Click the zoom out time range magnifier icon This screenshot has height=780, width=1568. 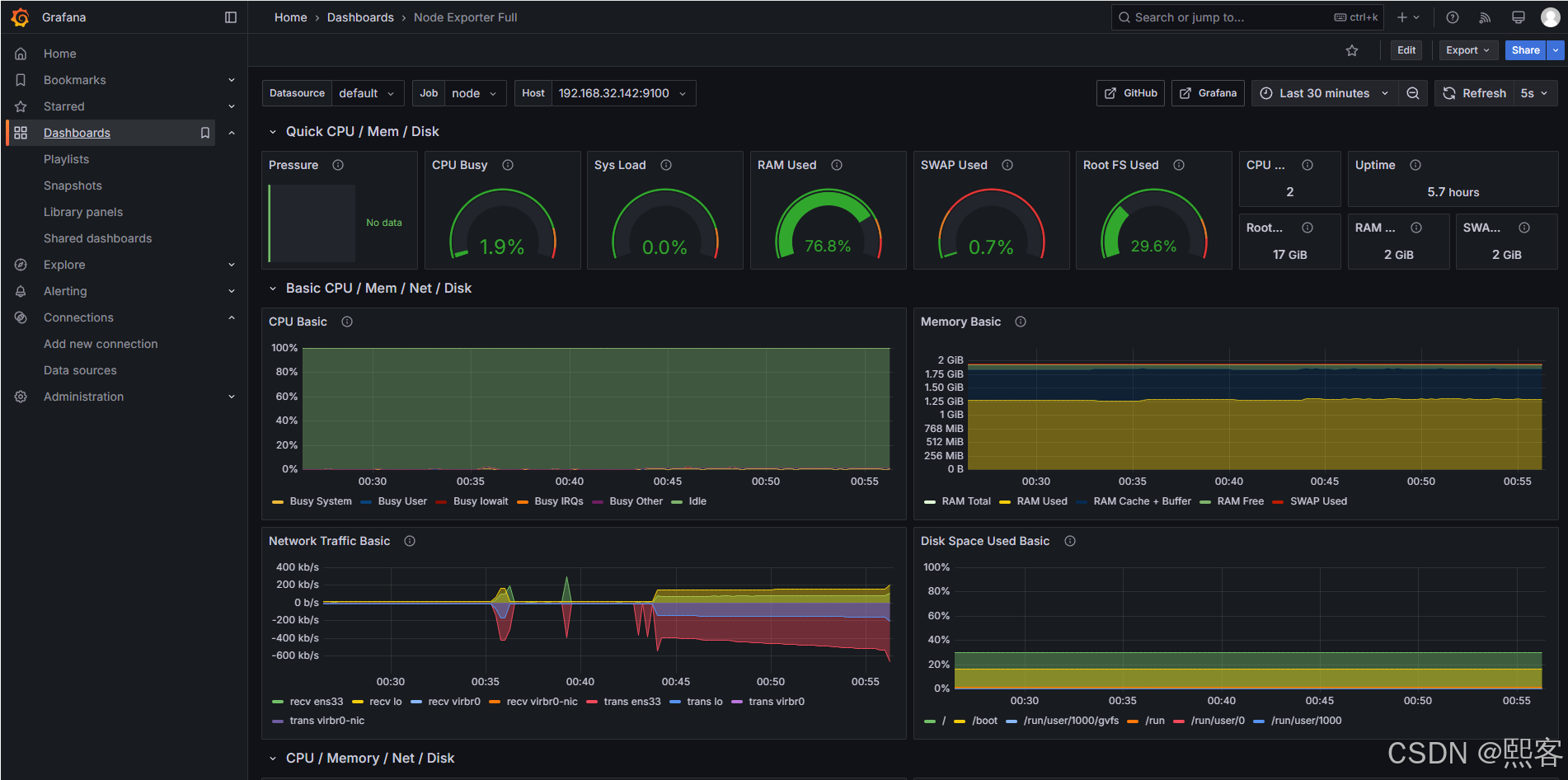tap(1413, 93)
